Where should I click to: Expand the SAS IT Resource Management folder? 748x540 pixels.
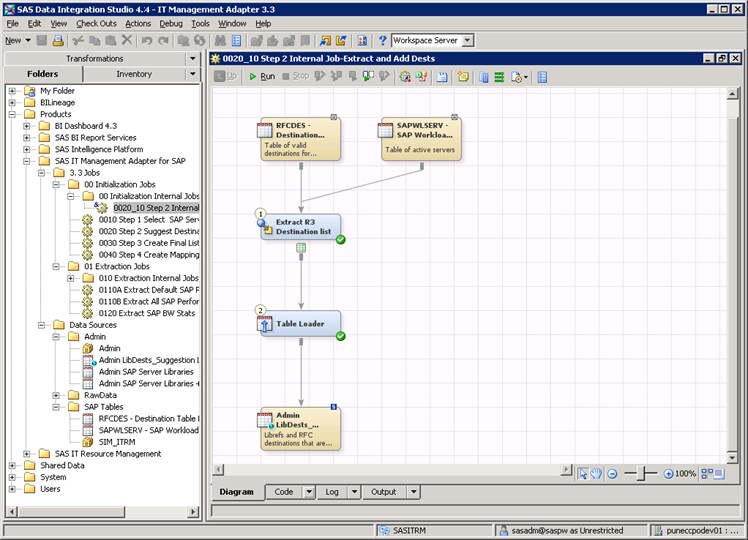(x=27, y=454)
